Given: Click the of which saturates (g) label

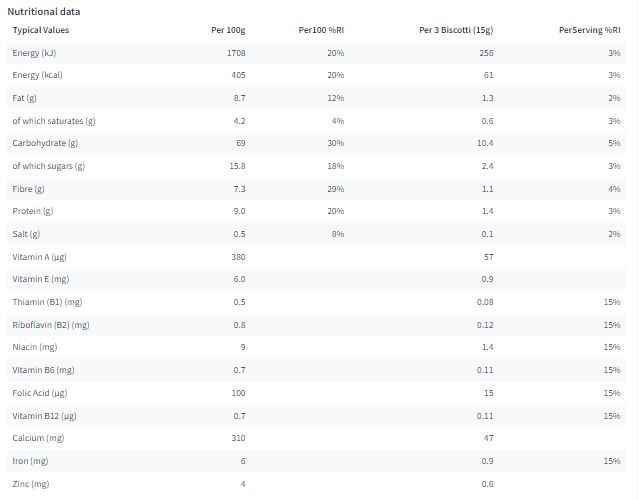Looking at the screenshot, I should coord(54,121).
